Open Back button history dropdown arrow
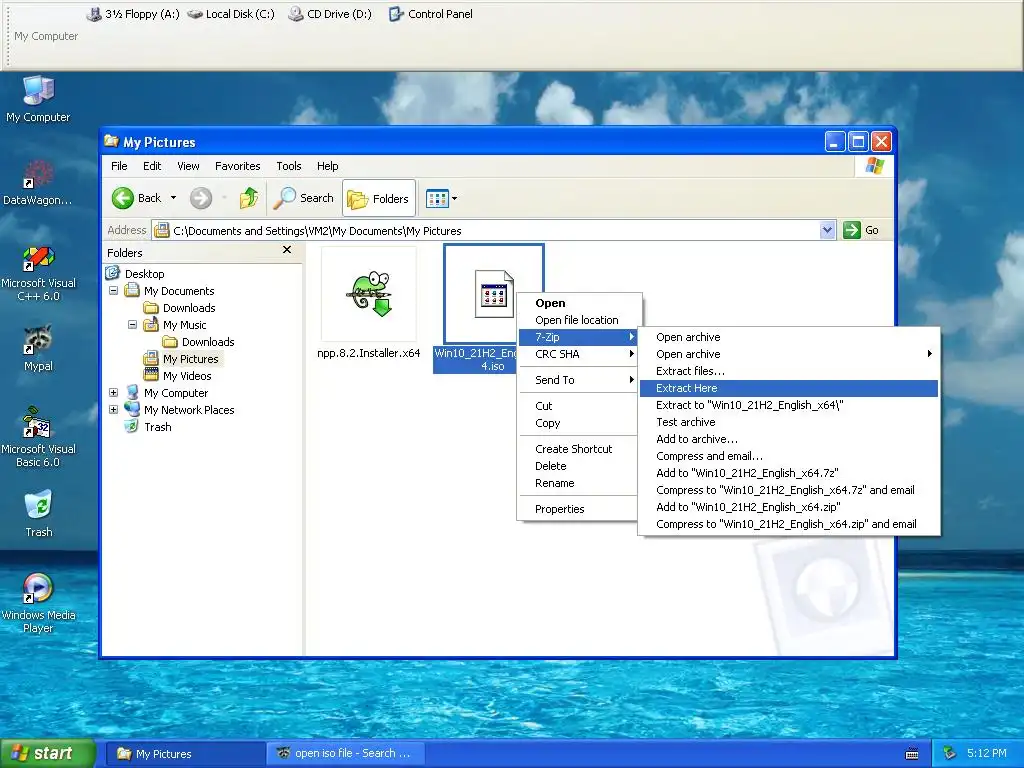Viewport: 1024px width, 768px height. (x=173, y=198)
